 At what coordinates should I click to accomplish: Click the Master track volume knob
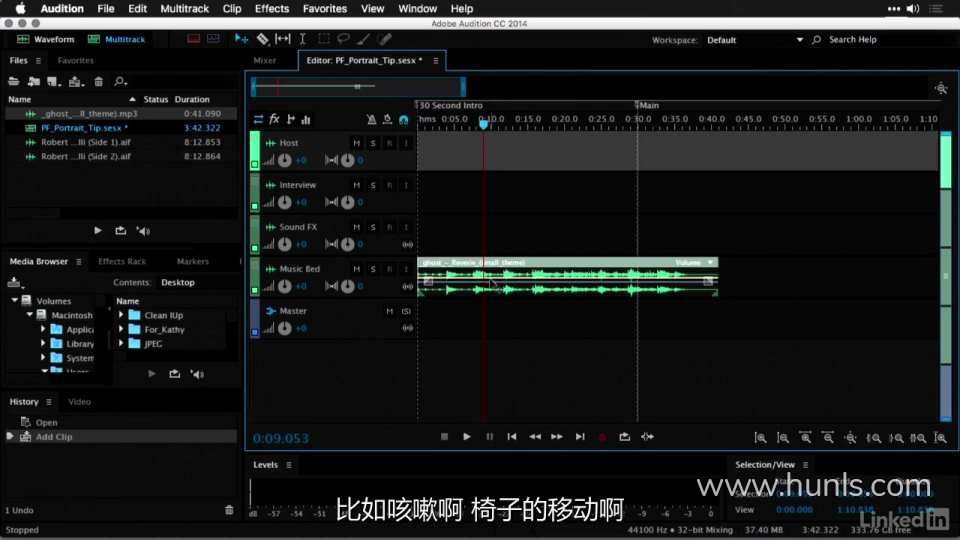point(285,328)
